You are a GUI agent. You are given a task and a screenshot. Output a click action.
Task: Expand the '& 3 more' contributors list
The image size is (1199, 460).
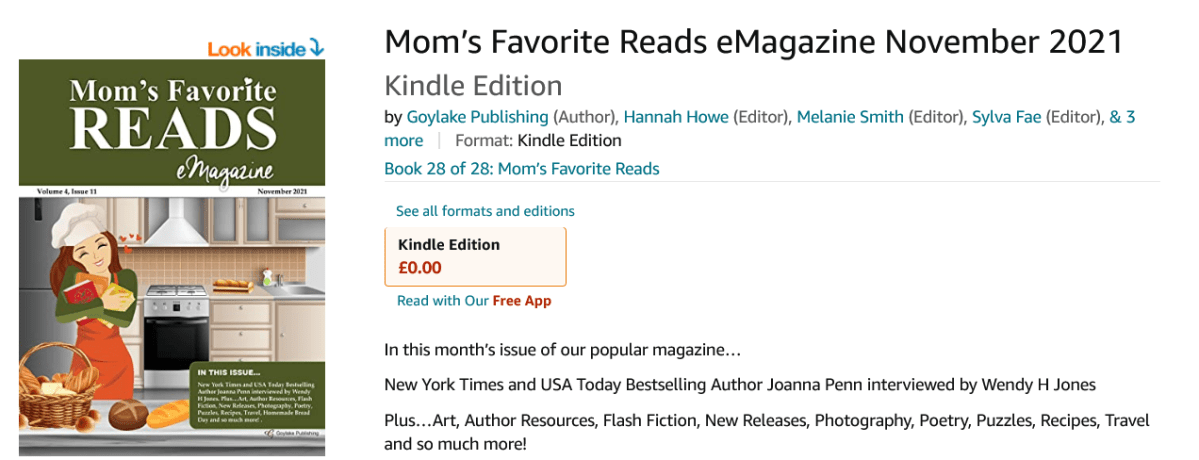(404, 140)
